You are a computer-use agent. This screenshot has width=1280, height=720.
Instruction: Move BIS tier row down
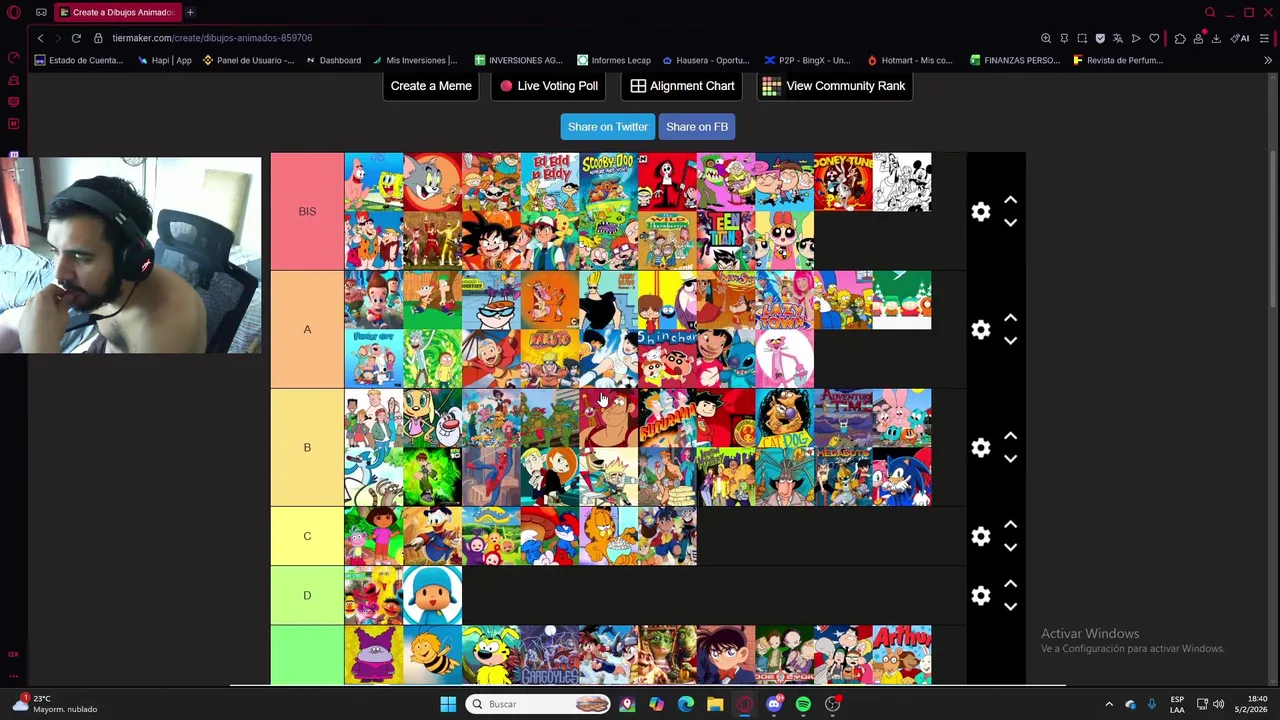tap(1010, 223)
